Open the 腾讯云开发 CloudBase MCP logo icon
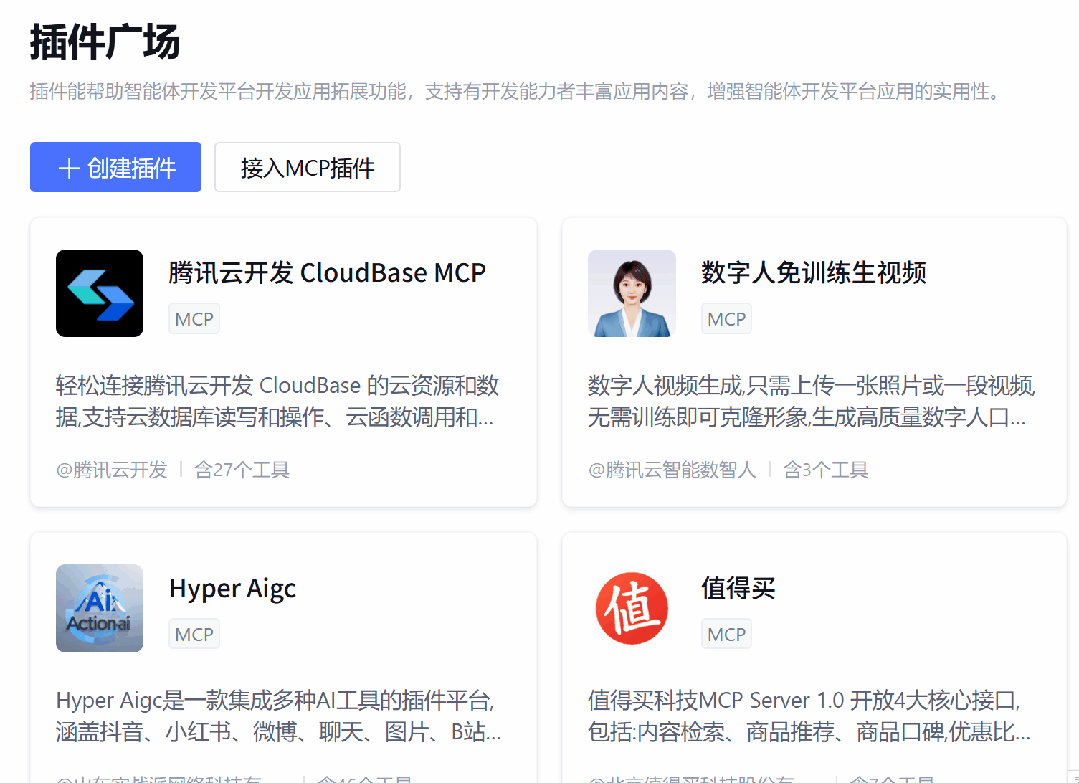This screenshot has width=1079, height=783. pyautogui.click(x=100, y=293)
